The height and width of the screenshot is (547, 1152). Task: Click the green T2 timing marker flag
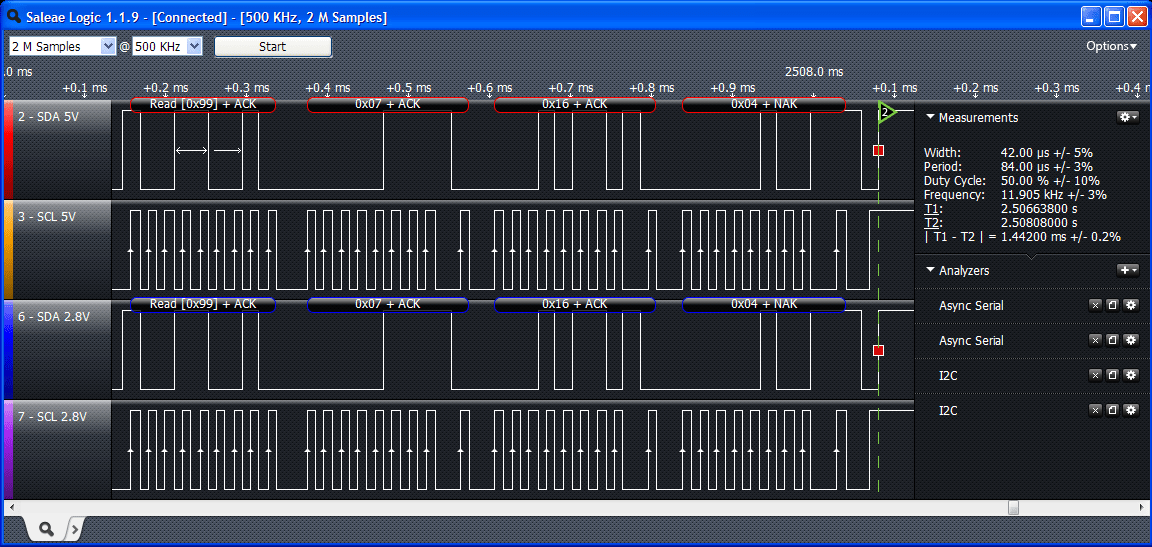(887, 113)
